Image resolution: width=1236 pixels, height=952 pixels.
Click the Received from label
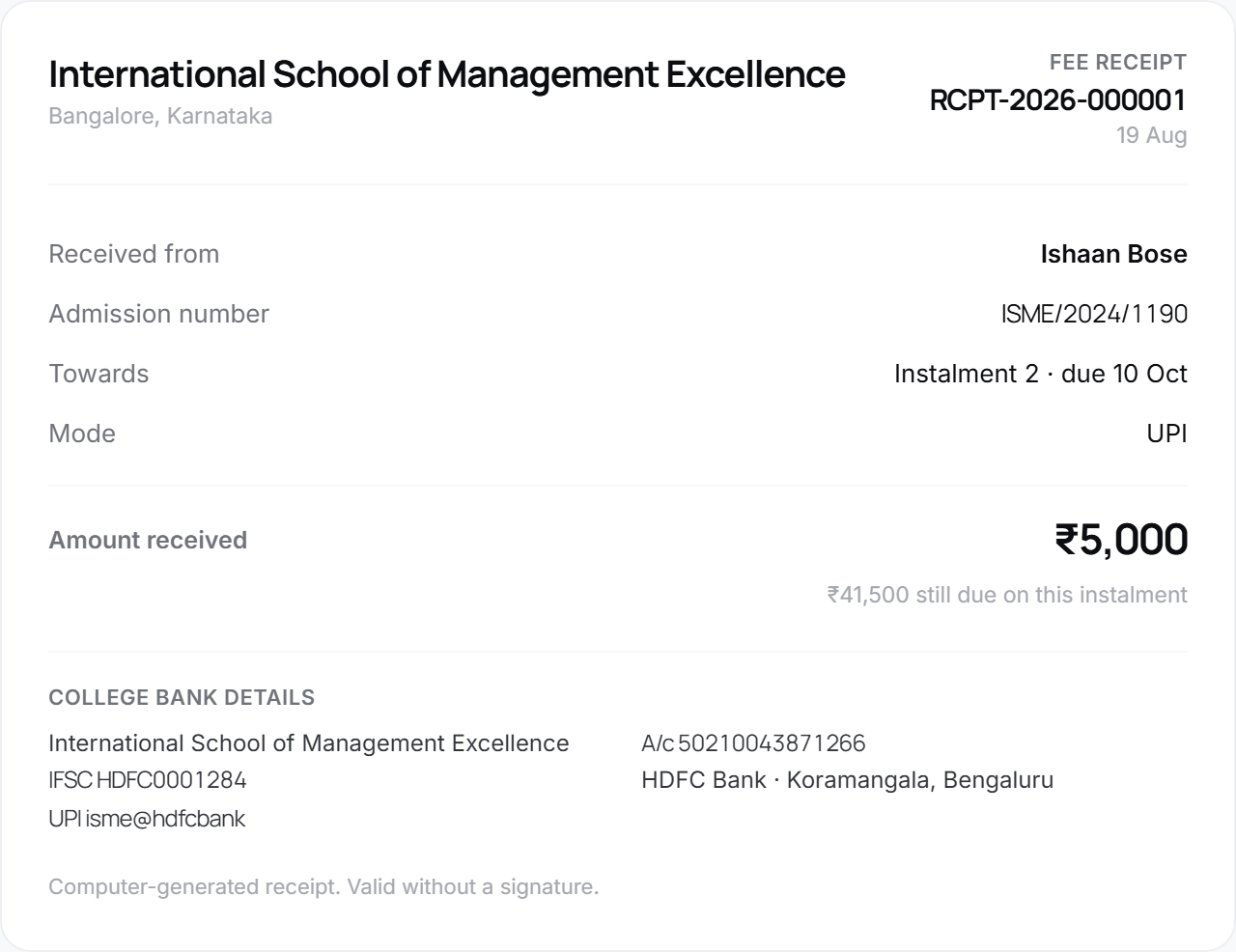point(134,254)
